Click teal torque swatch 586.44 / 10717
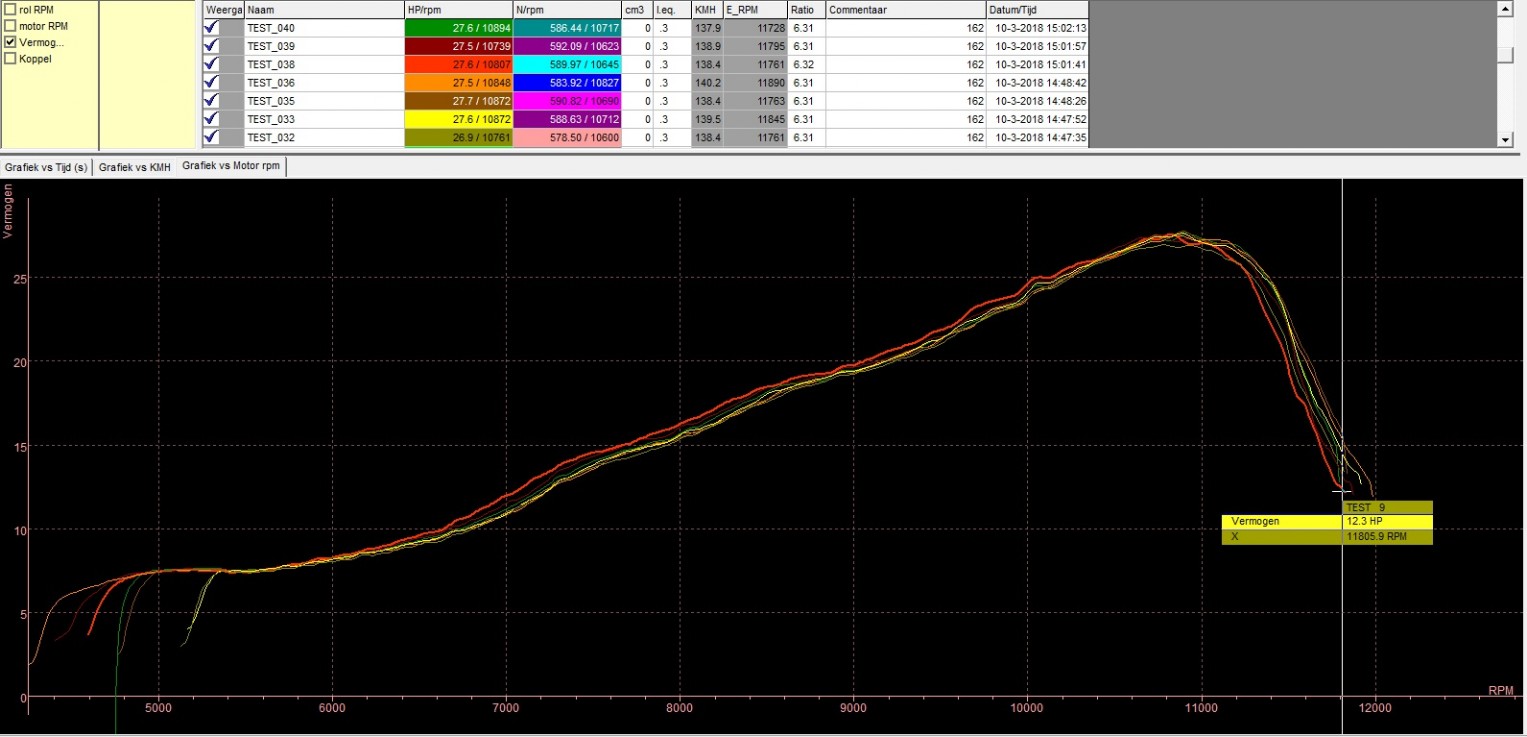The width and height of the screenshot is (1527, 737). [x=566, y=28]
